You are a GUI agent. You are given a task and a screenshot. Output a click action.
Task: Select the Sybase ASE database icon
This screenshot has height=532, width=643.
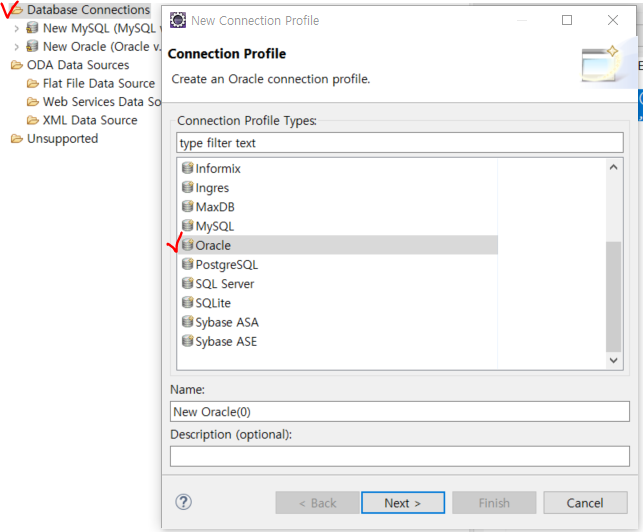click(187, 341)
